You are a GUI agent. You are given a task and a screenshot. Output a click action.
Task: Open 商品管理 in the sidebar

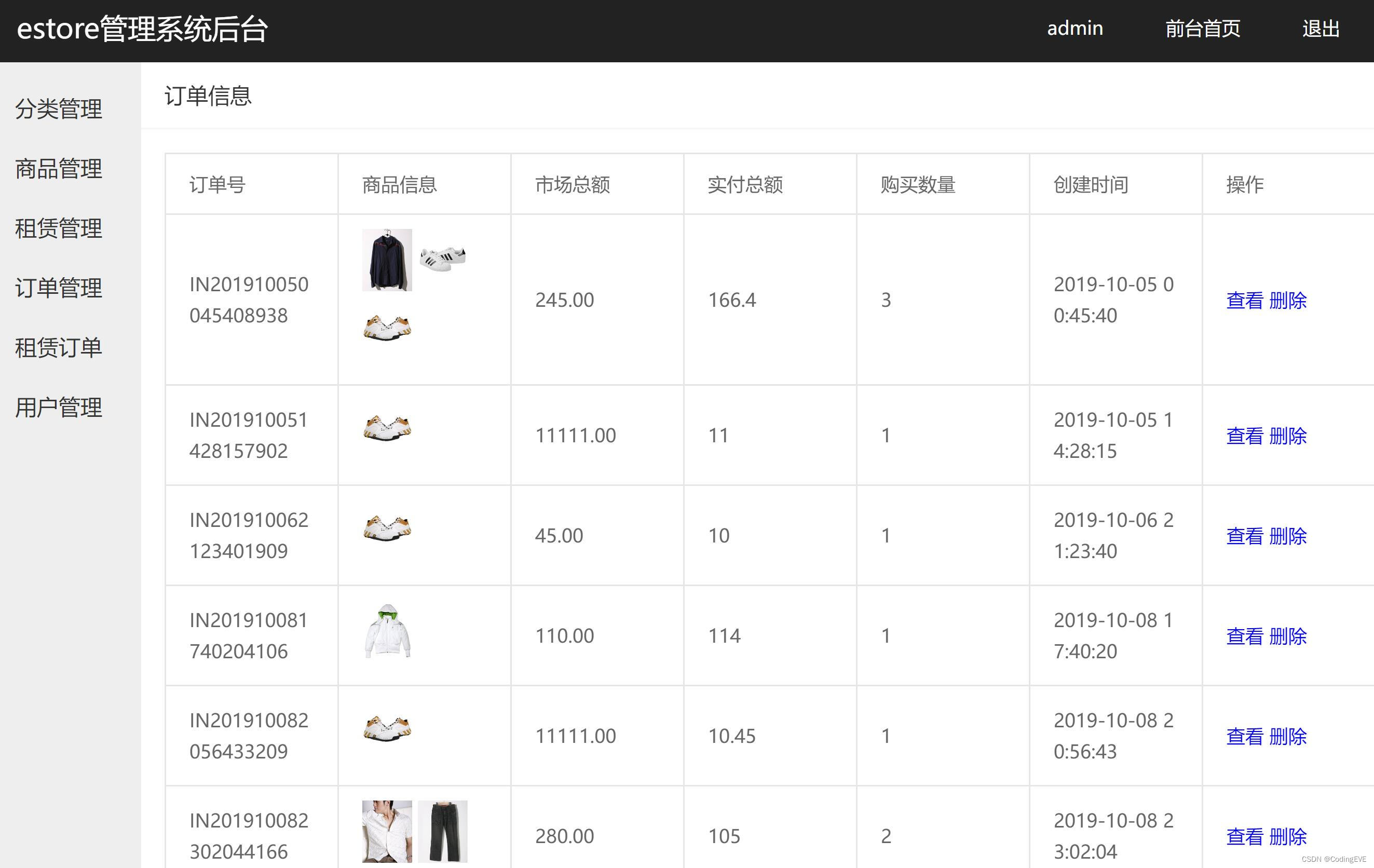pos(59,169)
